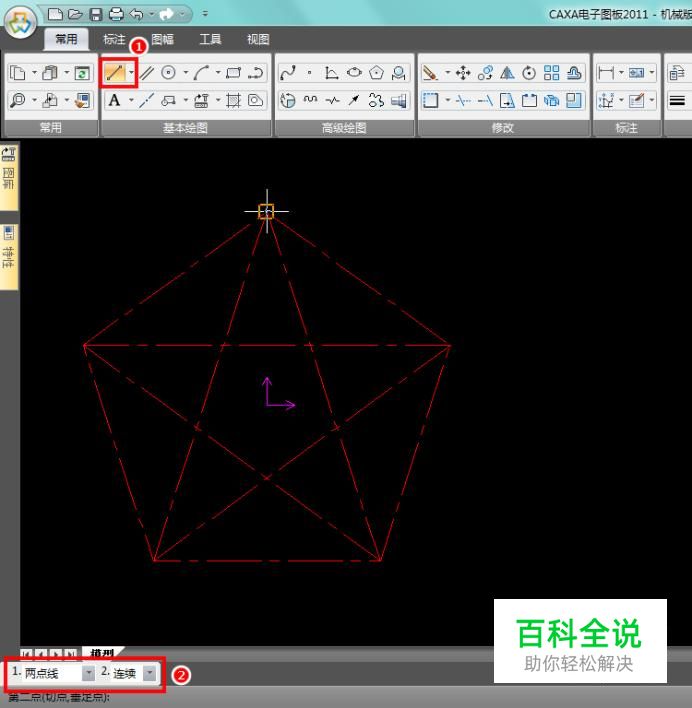
Task: Open the 两点线 line type dropdown
Action: coord(88,674)
